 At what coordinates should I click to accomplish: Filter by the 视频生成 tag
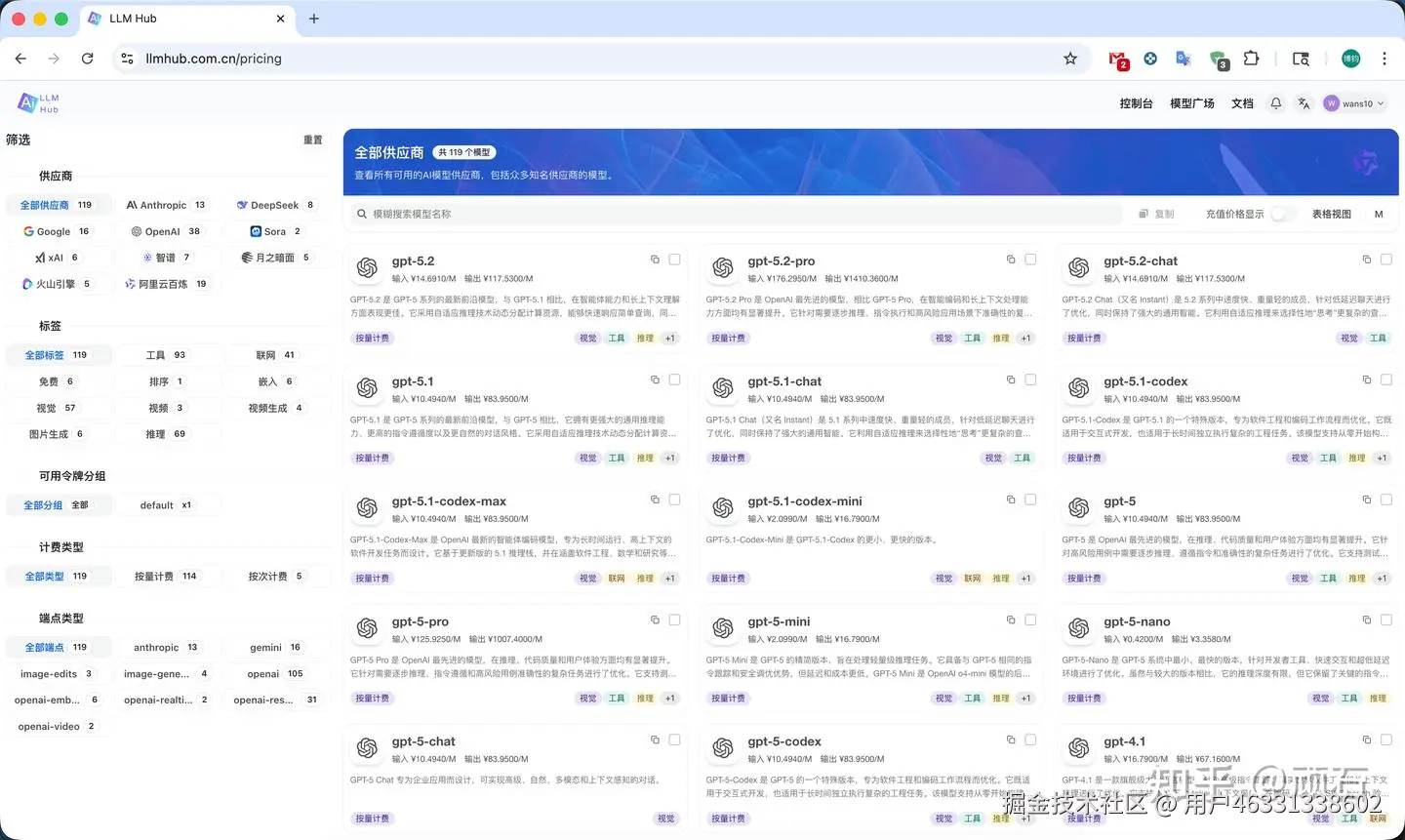click(276, 408)
